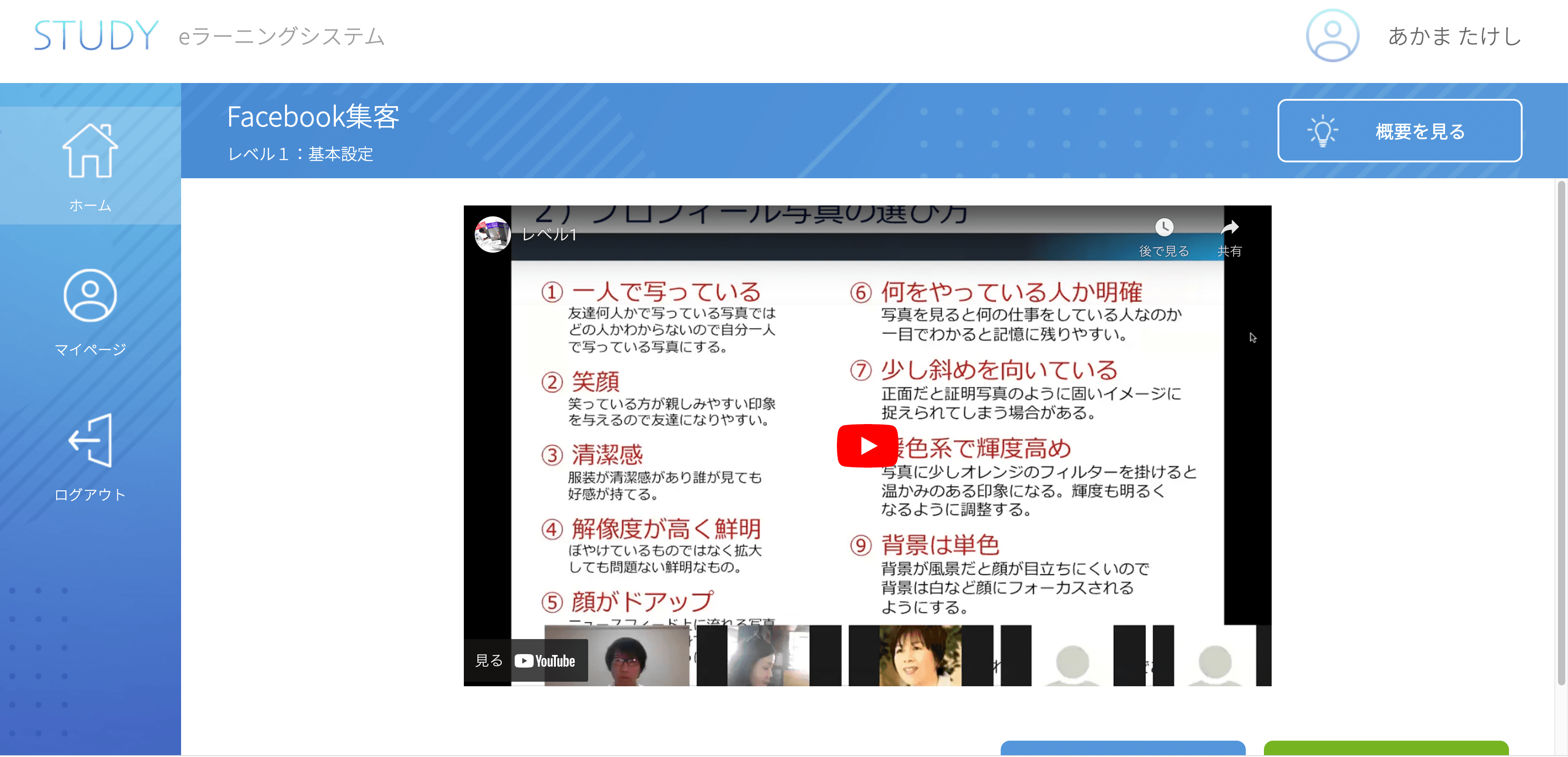The width and height of the screenshot is (1568, 757).
Task: Click the 後で見る clock icon on video
Action: pos(1164,227)
